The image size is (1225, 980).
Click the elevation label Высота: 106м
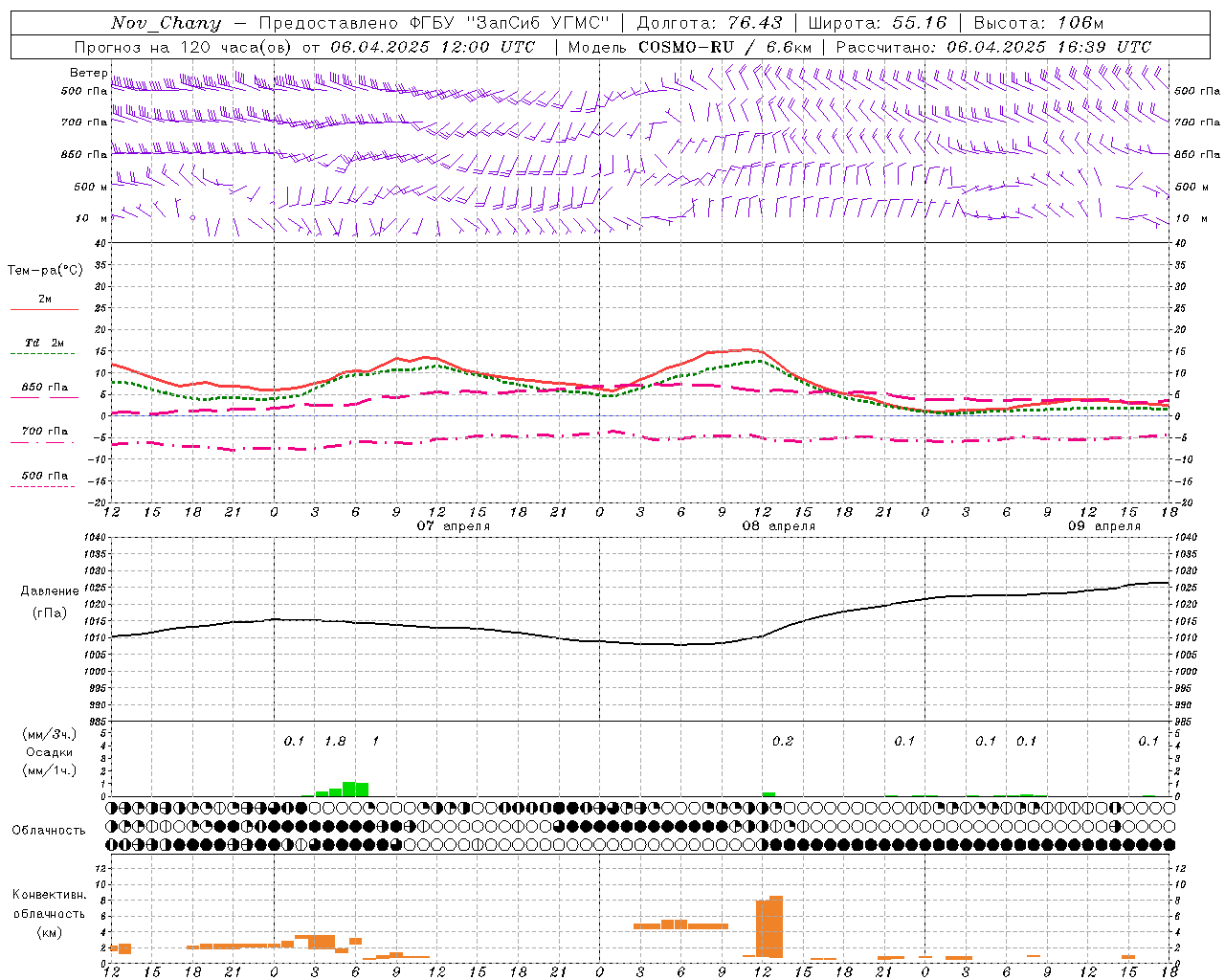tap(1038, 23)
